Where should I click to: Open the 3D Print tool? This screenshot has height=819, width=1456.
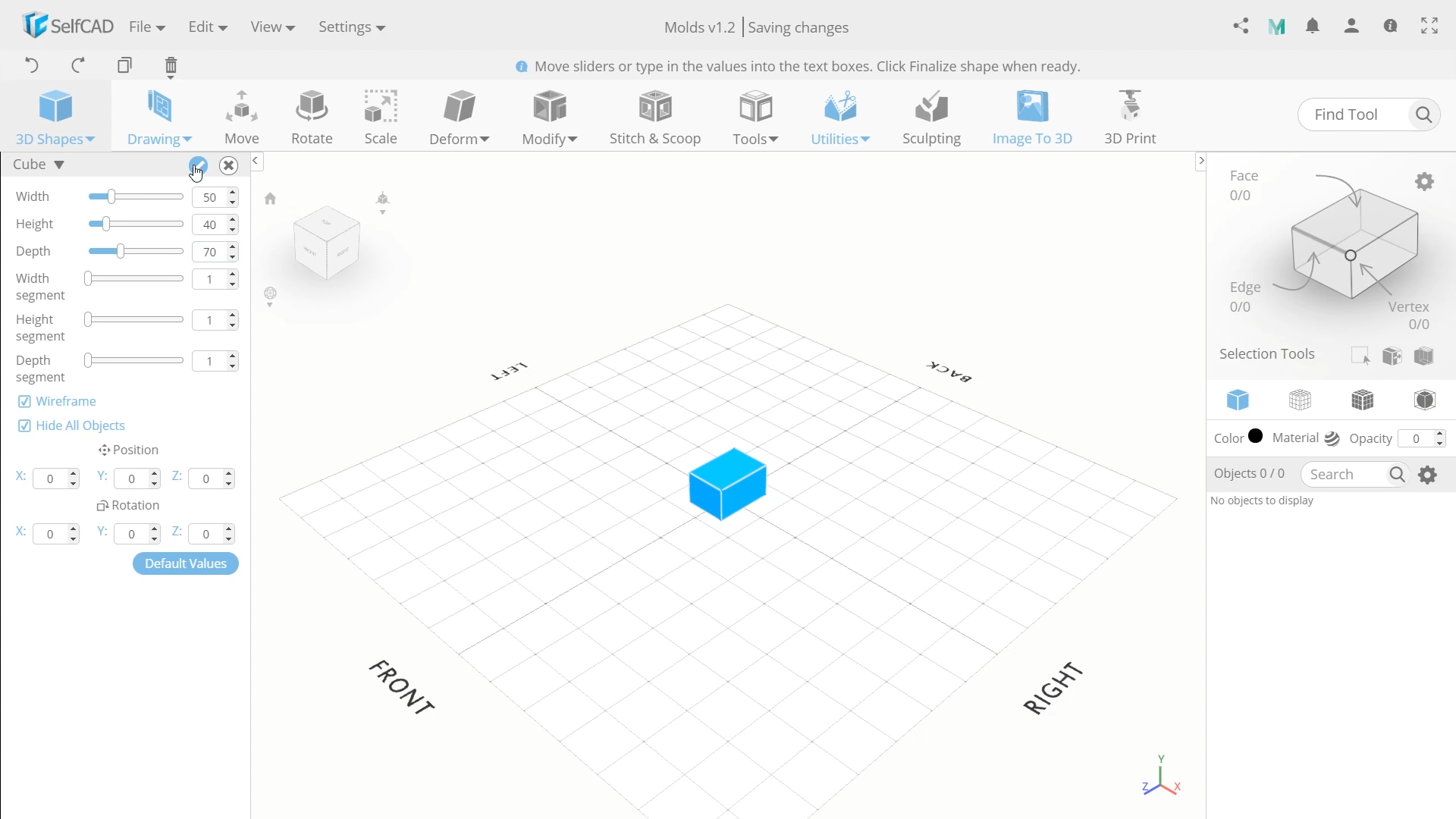pos(1130,118)
